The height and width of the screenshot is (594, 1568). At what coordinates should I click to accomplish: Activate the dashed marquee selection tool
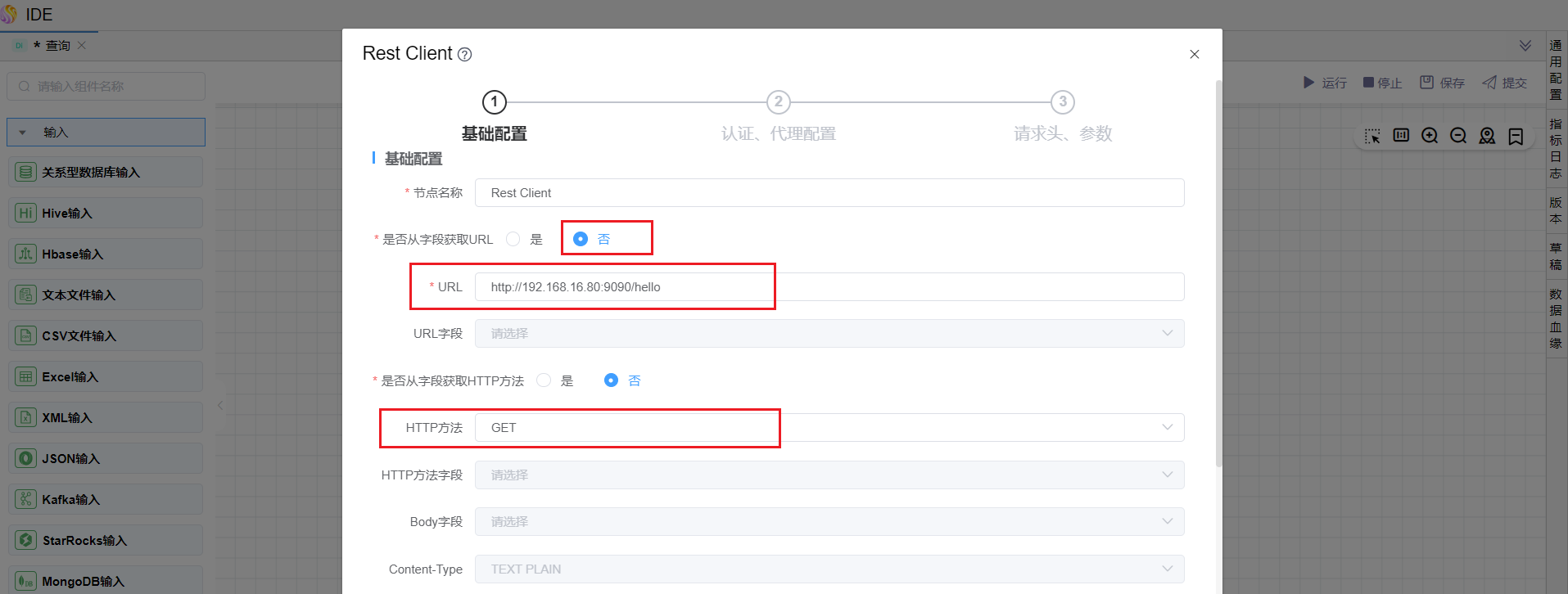click(1372, 136)
